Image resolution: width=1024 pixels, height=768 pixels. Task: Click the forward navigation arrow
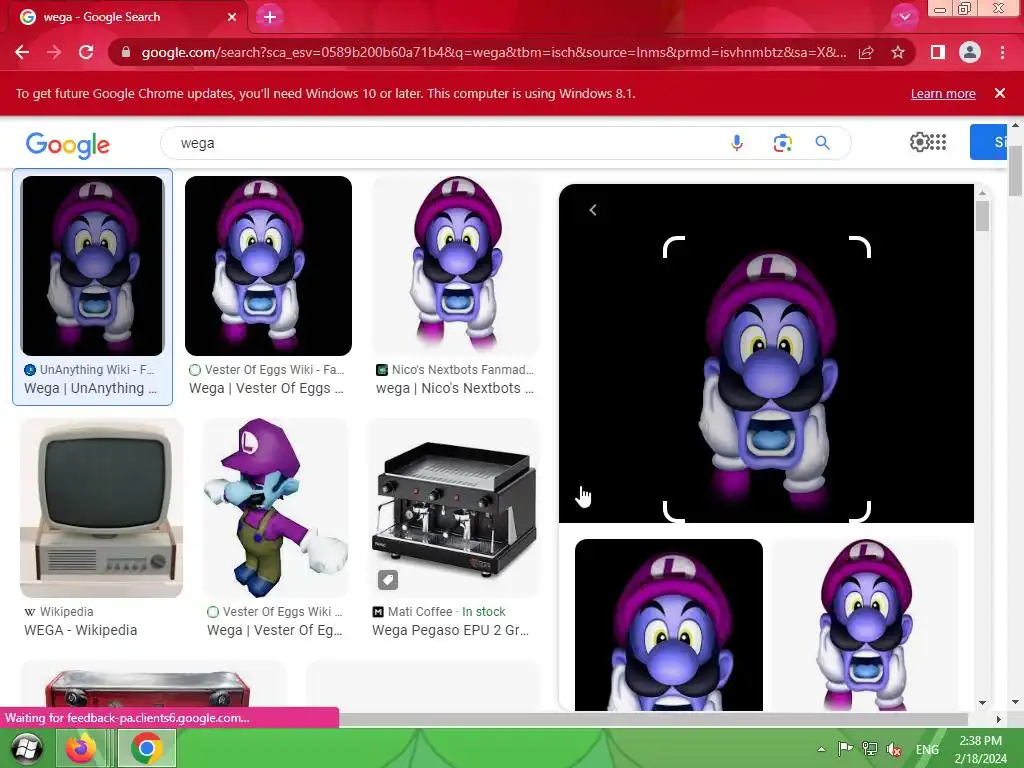[x=54, y=52]
